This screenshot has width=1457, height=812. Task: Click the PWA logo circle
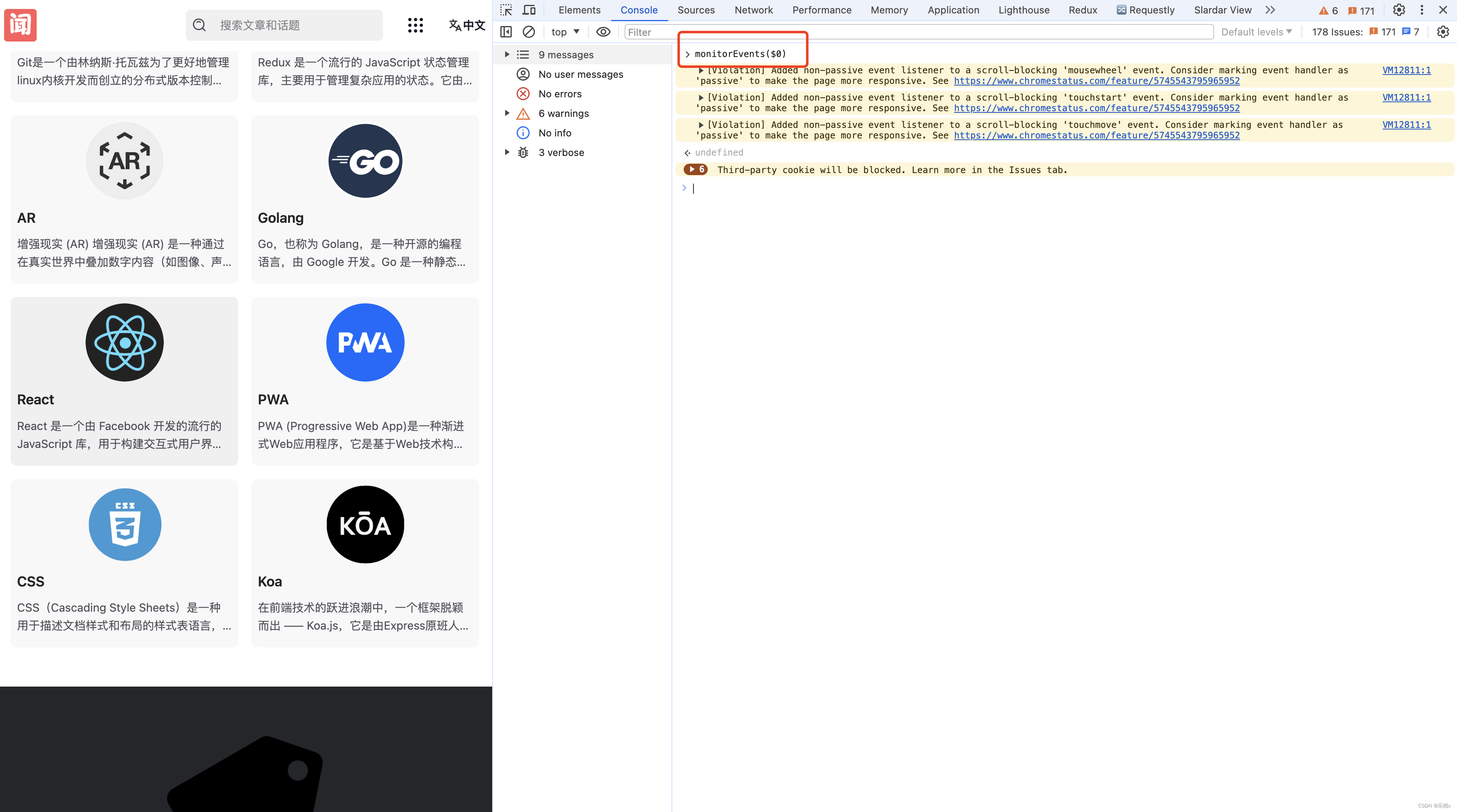tap(365, 342)
